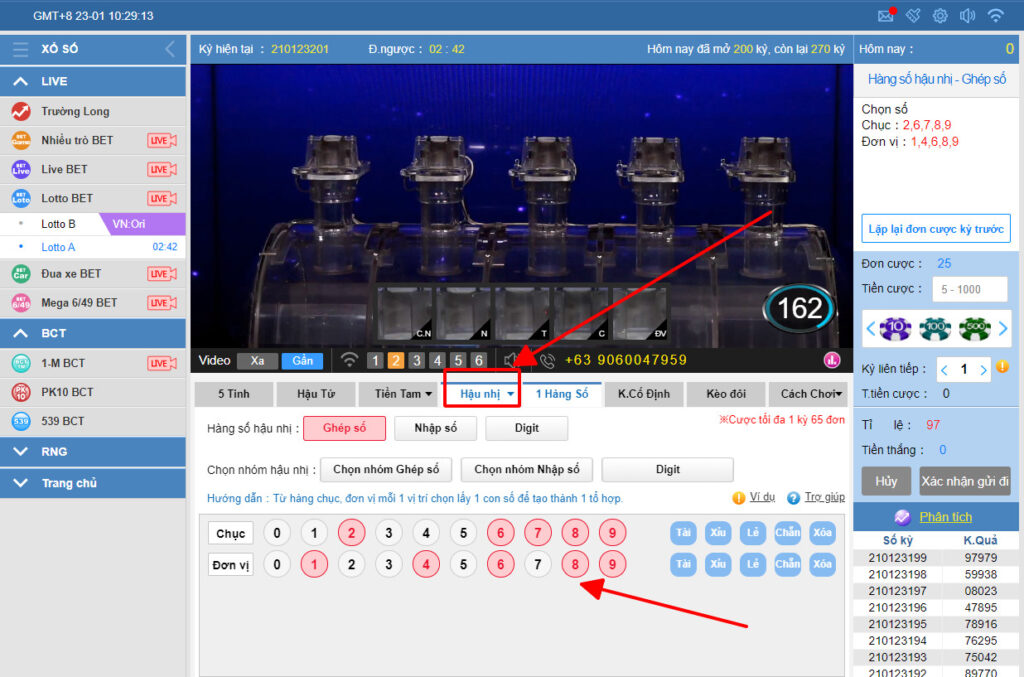
Task: Click the Tiền cược input field
Action: click(971, 289)
